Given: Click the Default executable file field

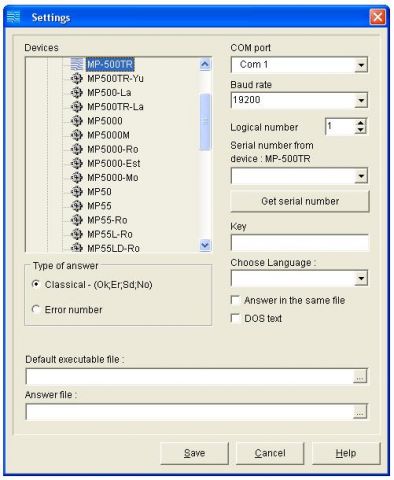Looking at the screenshot, I should pos(190,377).
